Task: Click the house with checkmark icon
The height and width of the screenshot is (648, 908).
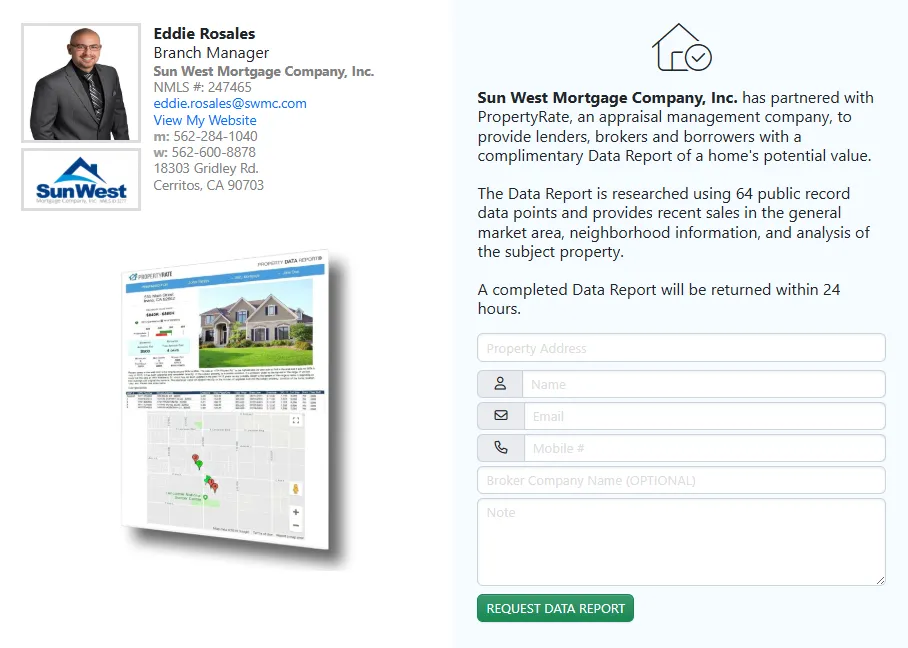Action: (682, 47)
